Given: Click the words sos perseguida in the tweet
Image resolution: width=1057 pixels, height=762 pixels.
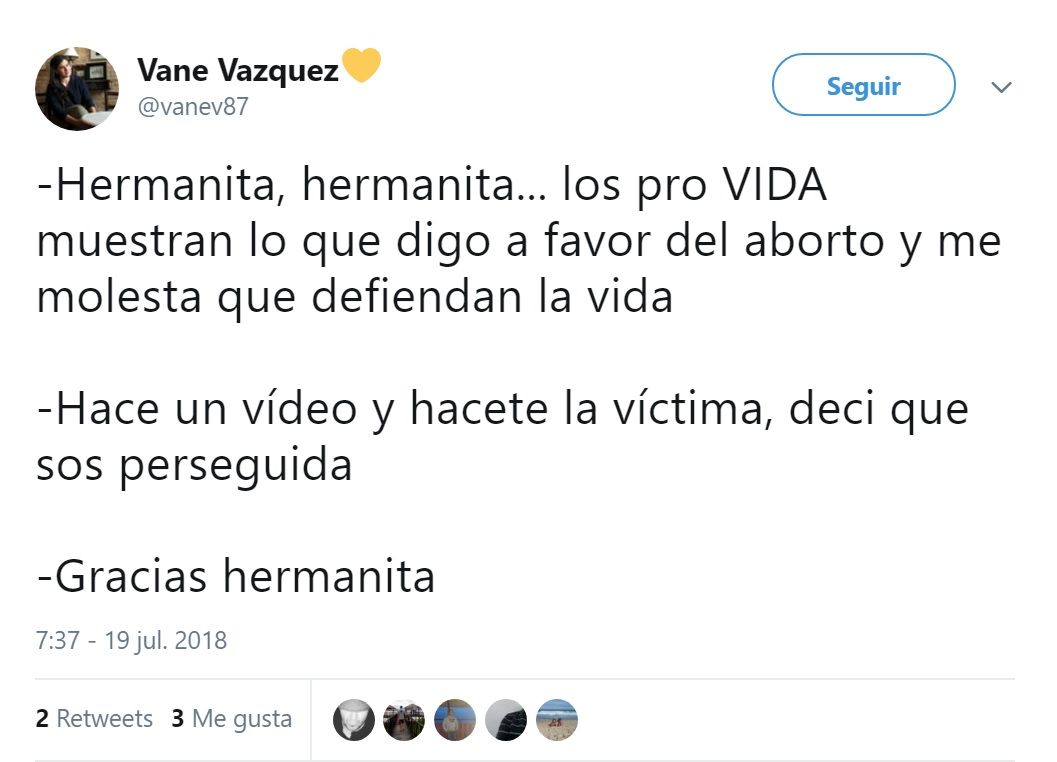Looking at the screenshot, I should click(194, 466).
